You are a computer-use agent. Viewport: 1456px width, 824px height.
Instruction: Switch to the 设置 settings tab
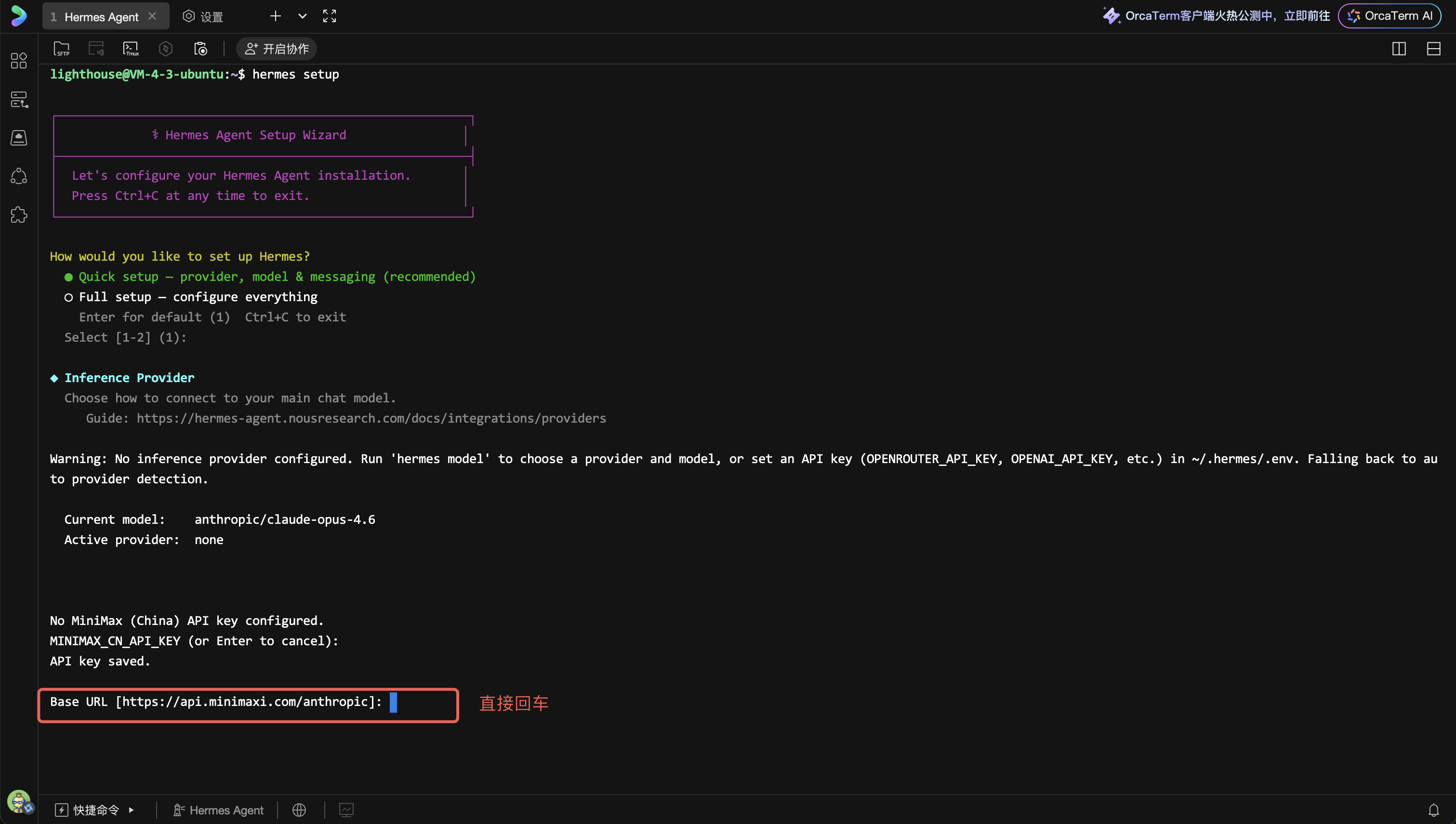pyautogui.click(x=203, y=16)
